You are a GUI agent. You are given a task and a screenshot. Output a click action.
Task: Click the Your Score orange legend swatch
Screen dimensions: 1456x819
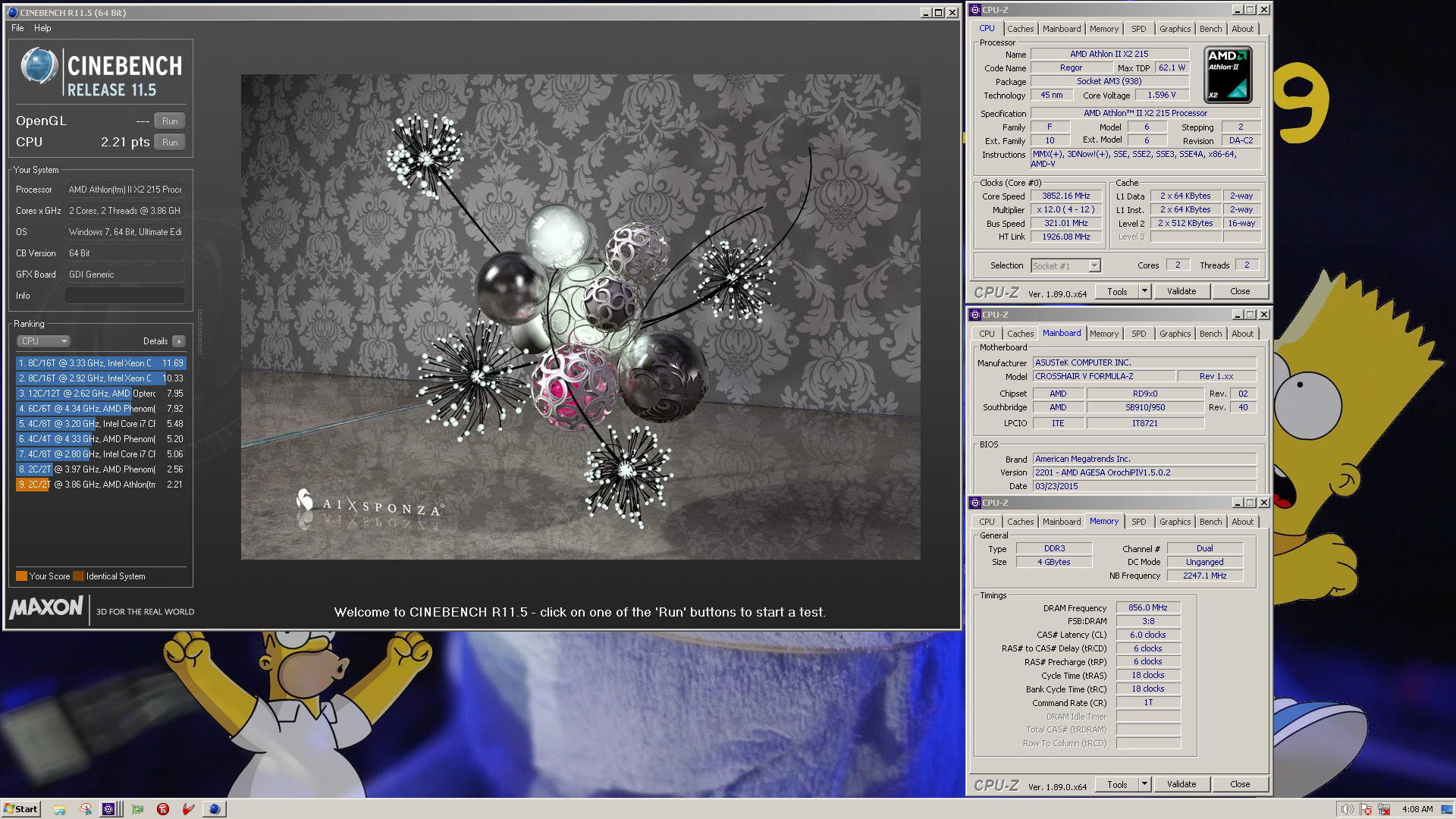pos(21,576)
